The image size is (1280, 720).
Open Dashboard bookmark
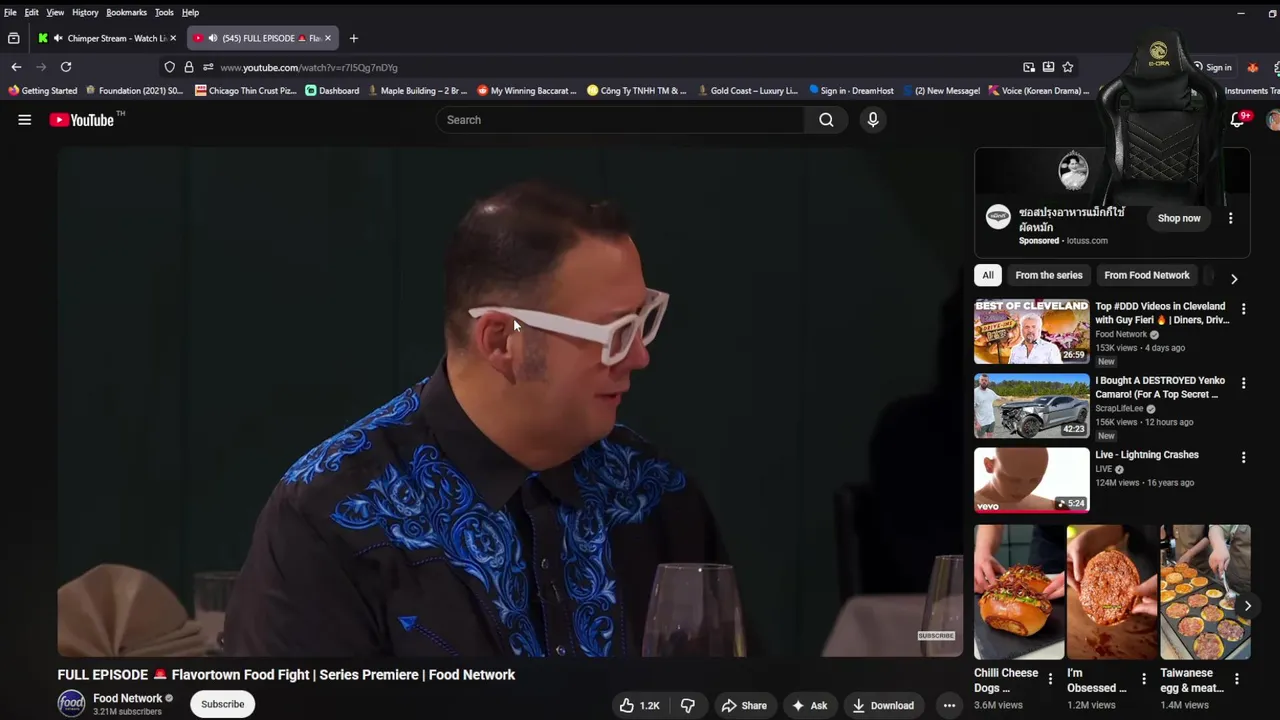pyautogui.click(x=332, y=91)
